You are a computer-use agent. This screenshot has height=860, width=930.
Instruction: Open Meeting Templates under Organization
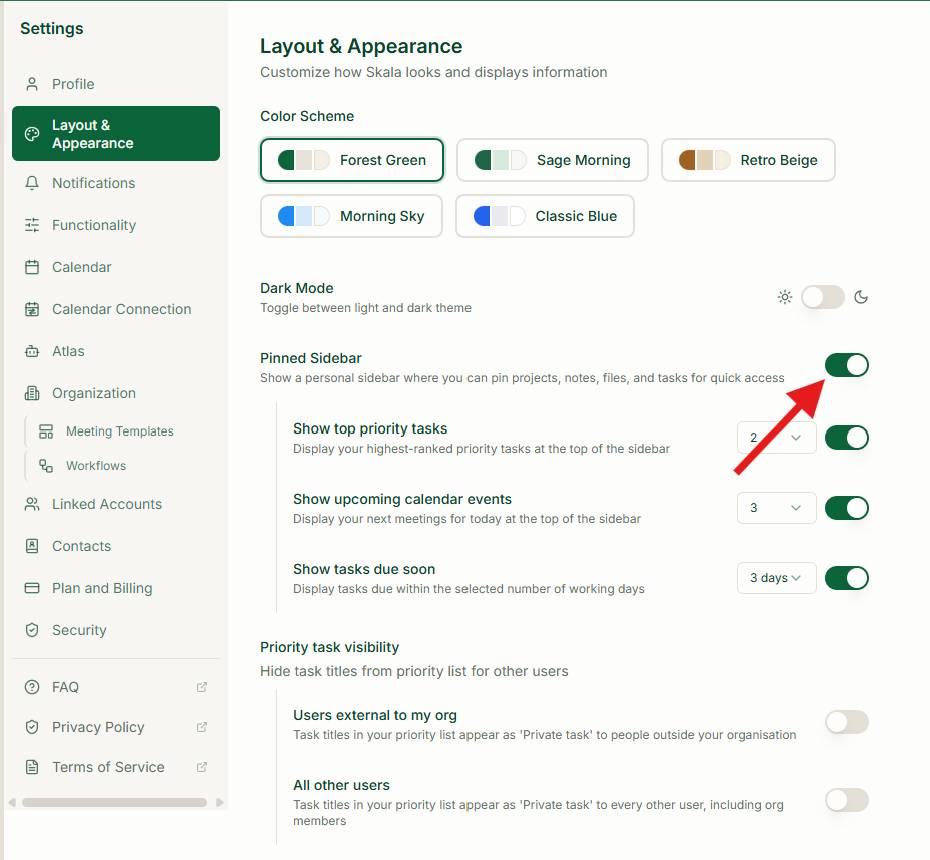[x=123, y=431]
